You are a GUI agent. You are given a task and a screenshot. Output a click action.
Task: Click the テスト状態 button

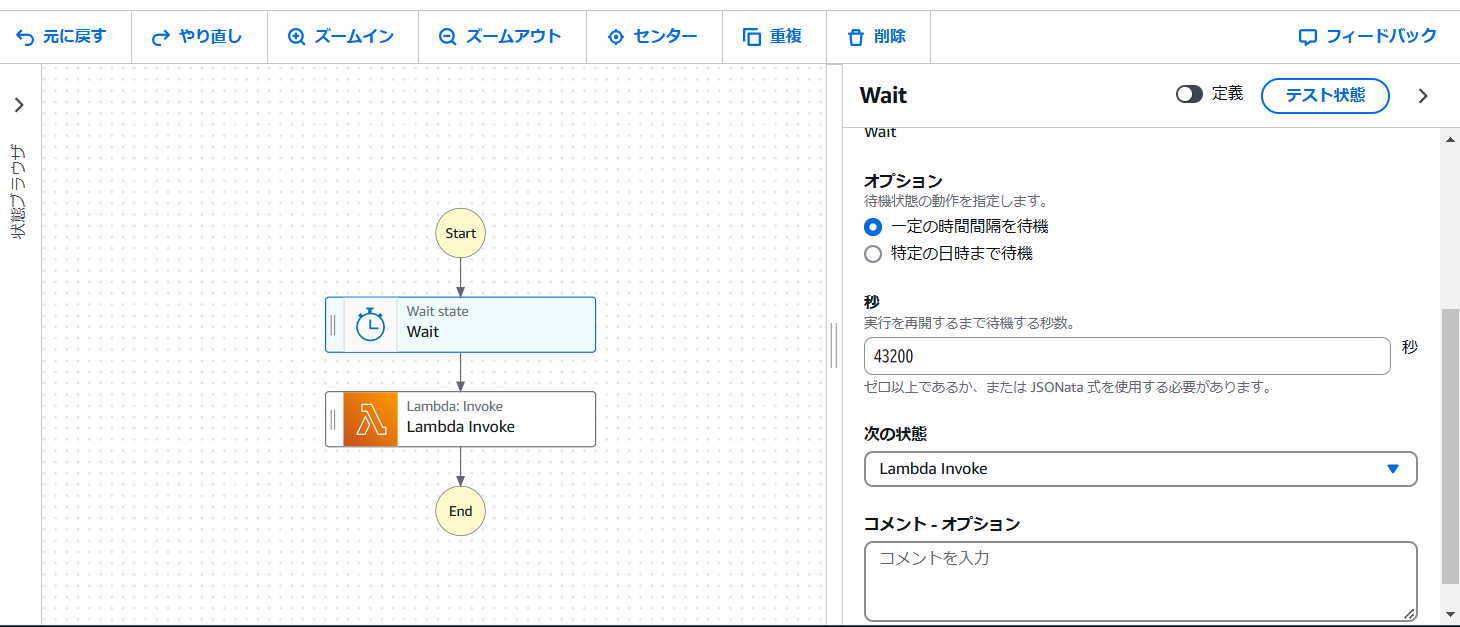click(1325, 96)
